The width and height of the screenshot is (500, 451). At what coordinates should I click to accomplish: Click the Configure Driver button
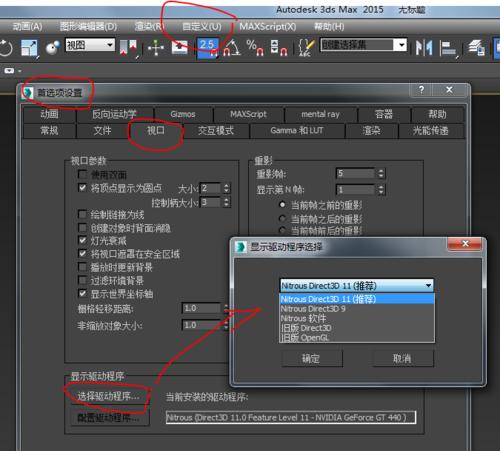[x=109, y=418]
